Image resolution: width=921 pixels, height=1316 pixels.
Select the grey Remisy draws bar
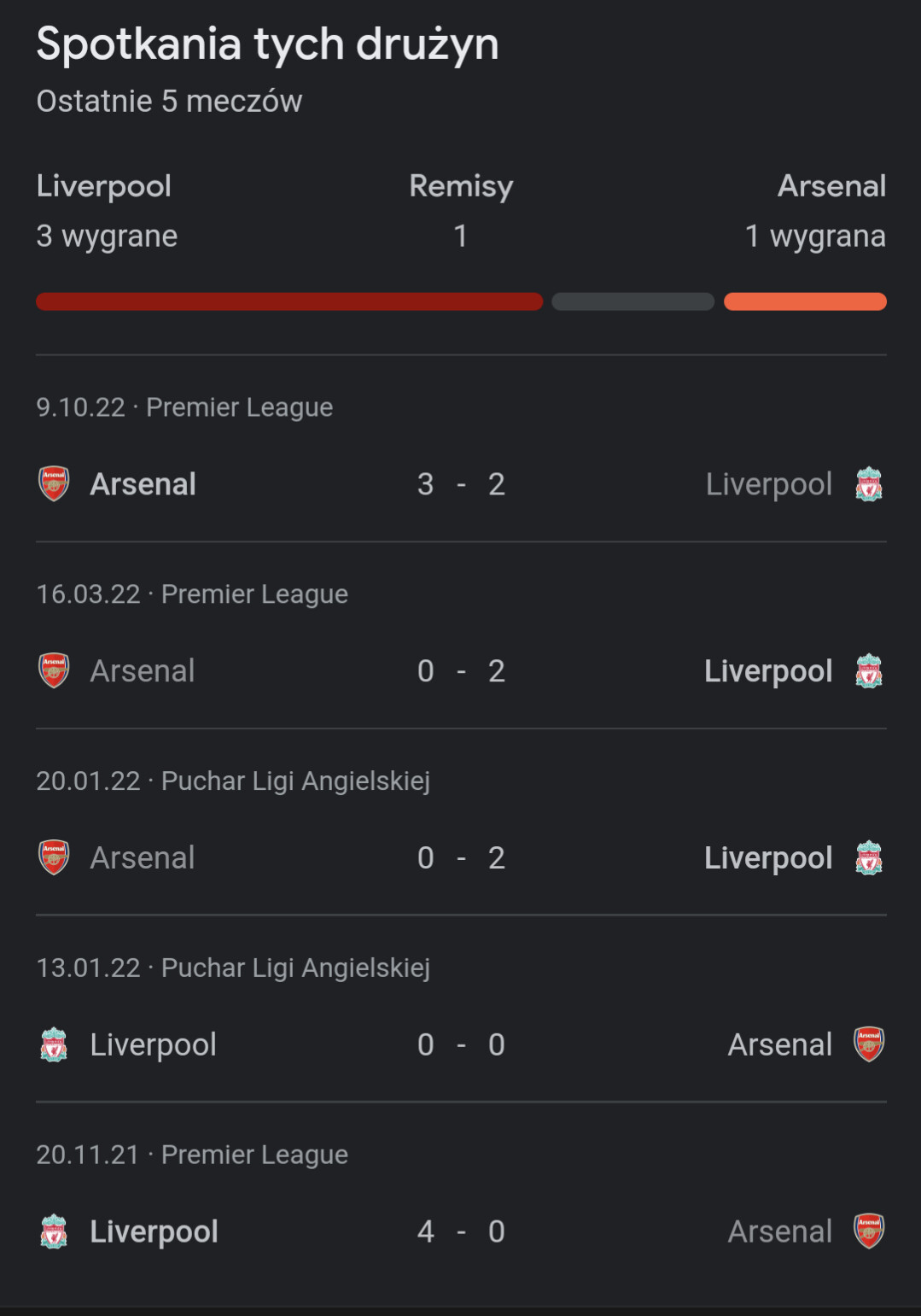[633, 301]
